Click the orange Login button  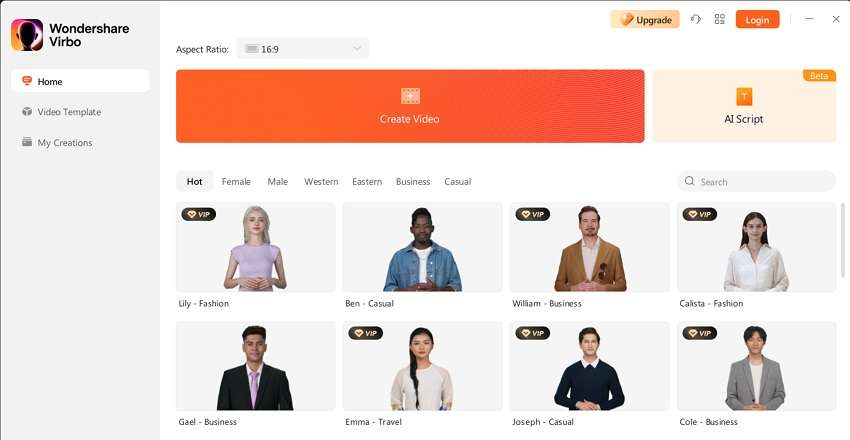[757, 20]
